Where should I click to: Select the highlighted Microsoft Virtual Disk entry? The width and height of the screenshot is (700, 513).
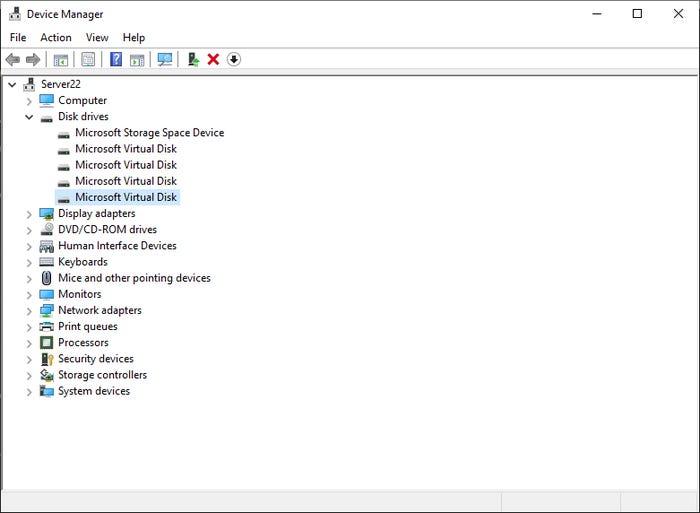pos(126,197)
